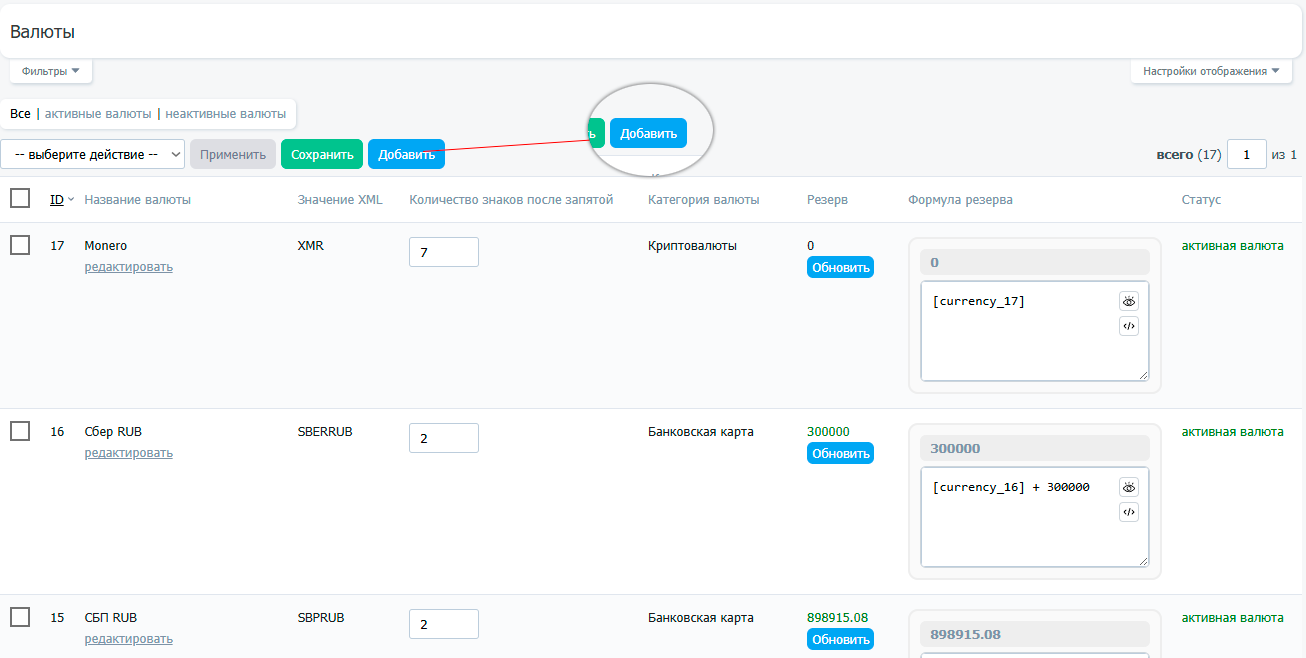Open the 'выберите действие' action select
This screenshot has height=658, width=1306.
[x=92, y=154]
